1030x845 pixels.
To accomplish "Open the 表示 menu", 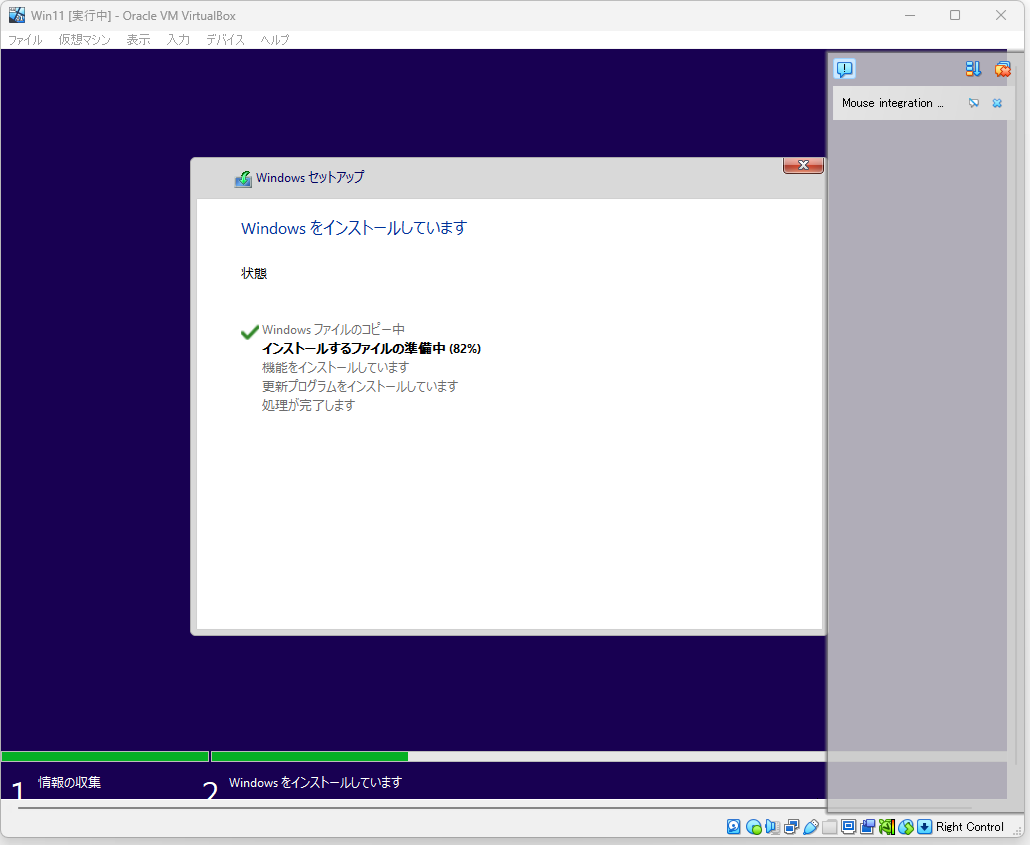I will tap(139, 40).
